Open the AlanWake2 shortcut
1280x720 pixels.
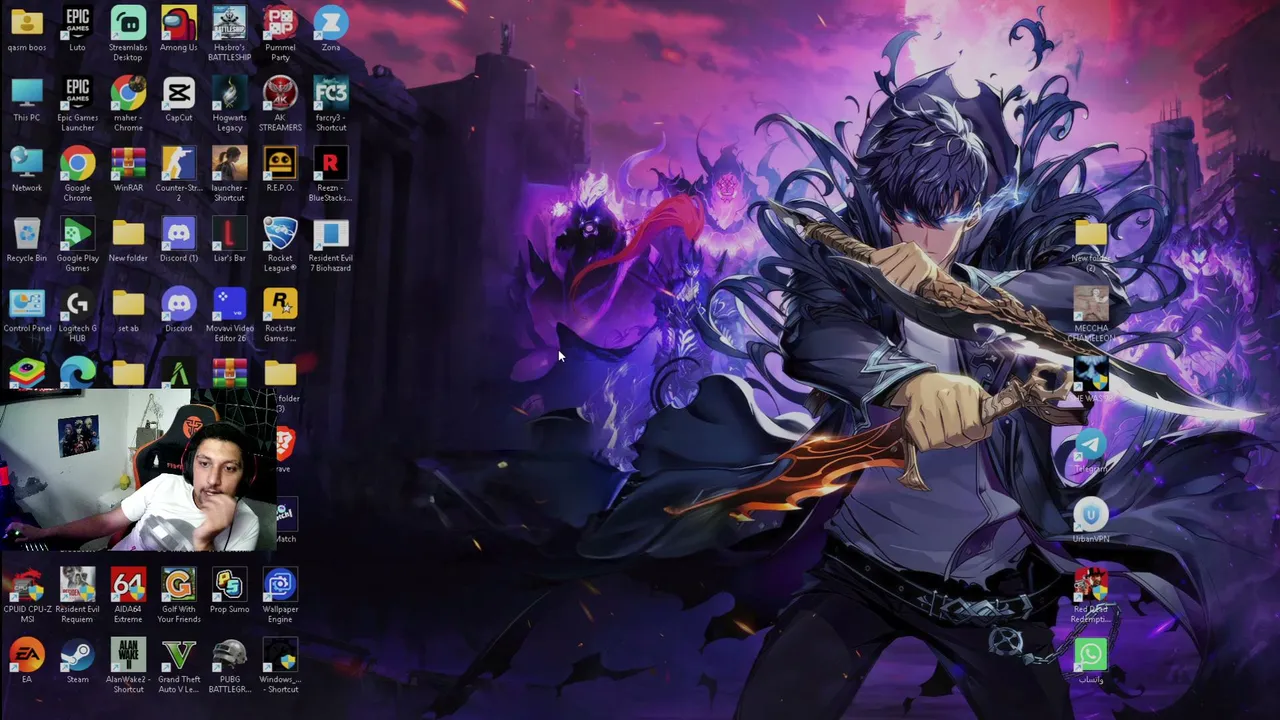tap(128, 666)
